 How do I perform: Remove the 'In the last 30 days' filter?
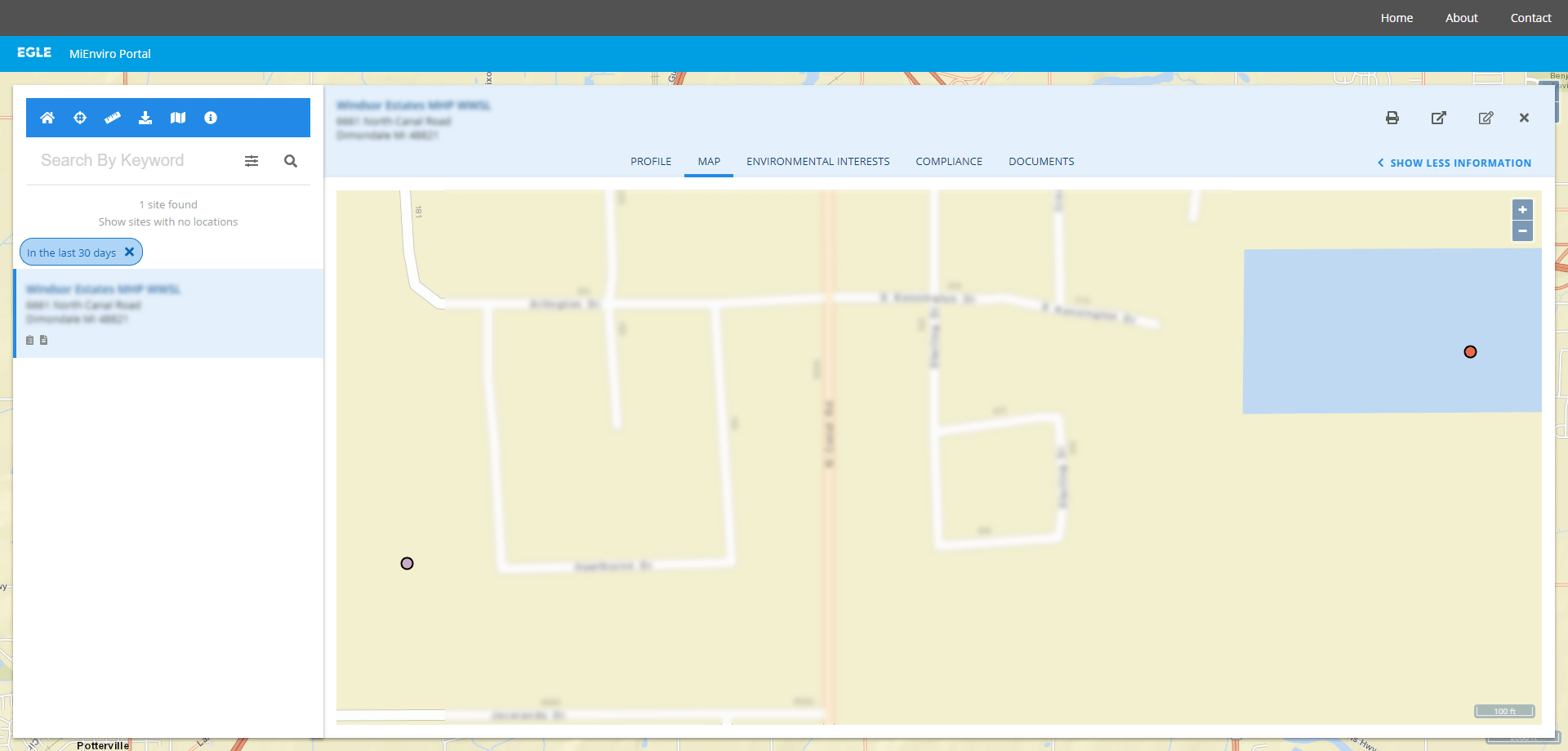pyautogui.click(x=129, y=252)
